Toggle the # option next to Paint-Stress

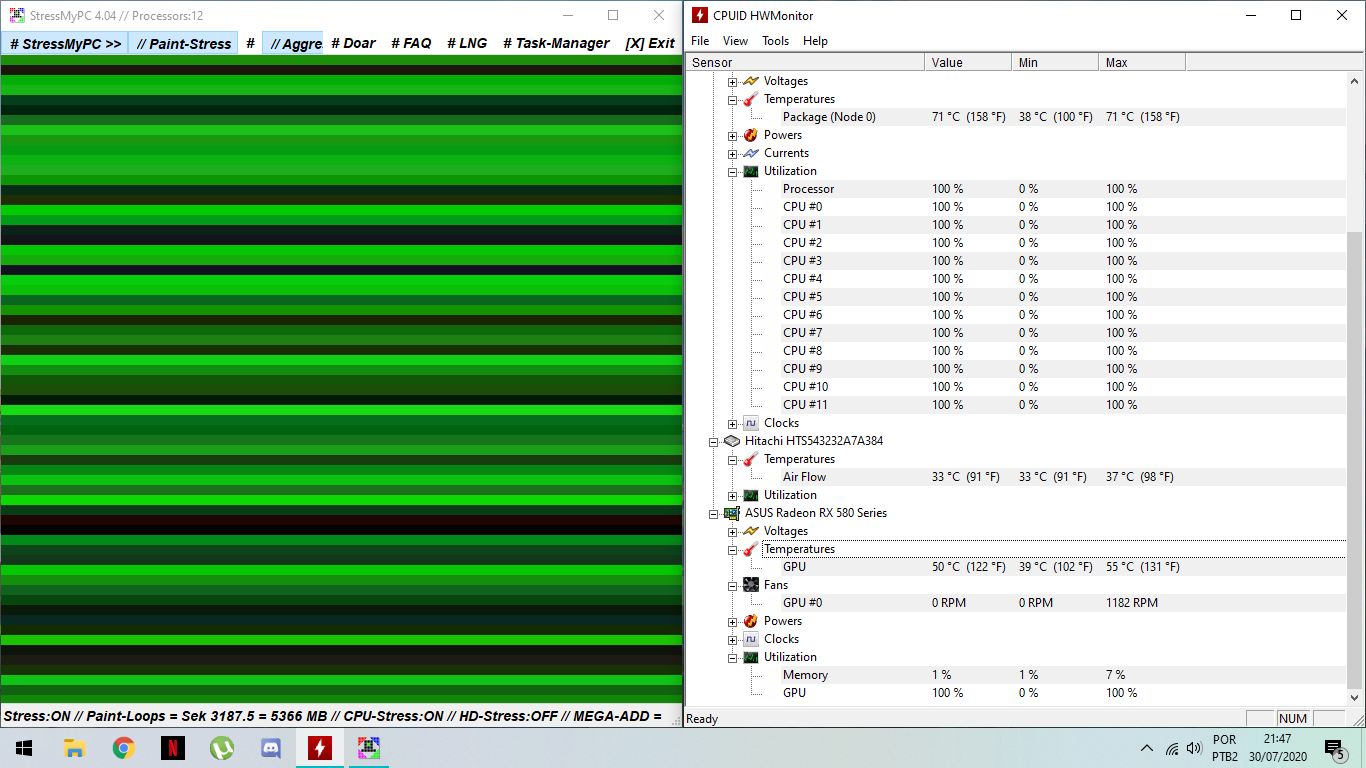[x=250, y=43]
